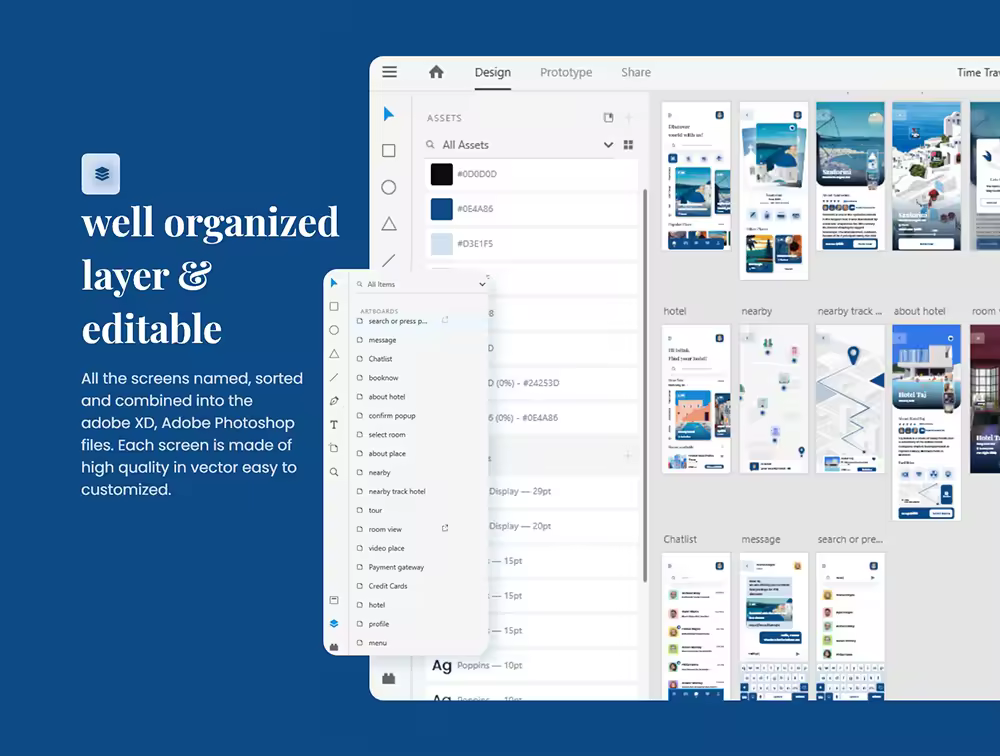
Task: Click the 'search or pre...' artboard title on canvas
Action: 850,539
